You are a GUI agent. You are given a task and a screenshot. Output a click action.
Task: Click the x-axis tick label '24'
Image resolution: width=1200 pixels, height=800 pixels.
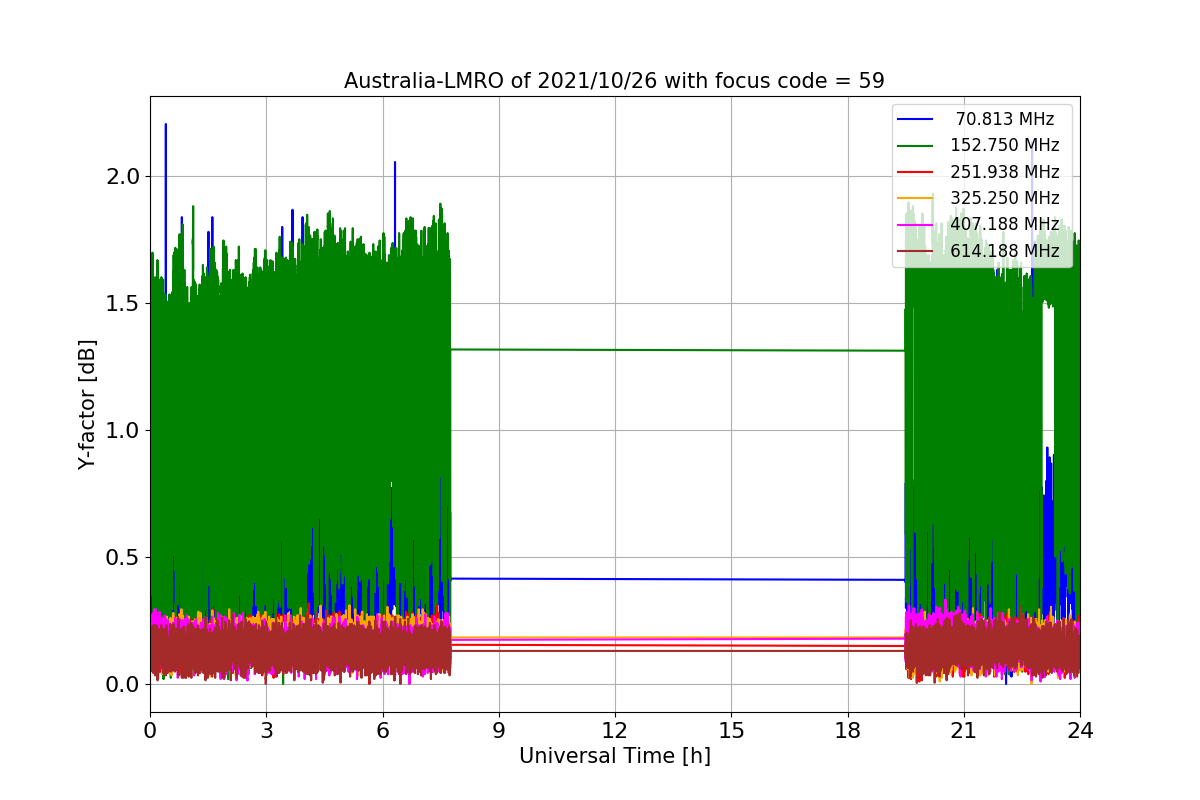point(1079,730)
